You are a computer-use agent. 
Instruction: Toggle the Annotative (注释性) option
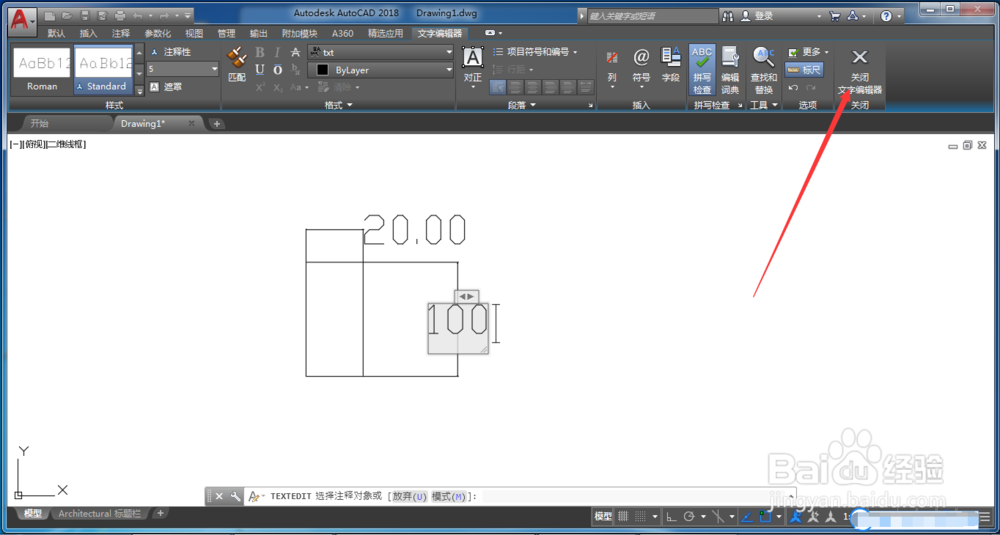tap(171, 52)
